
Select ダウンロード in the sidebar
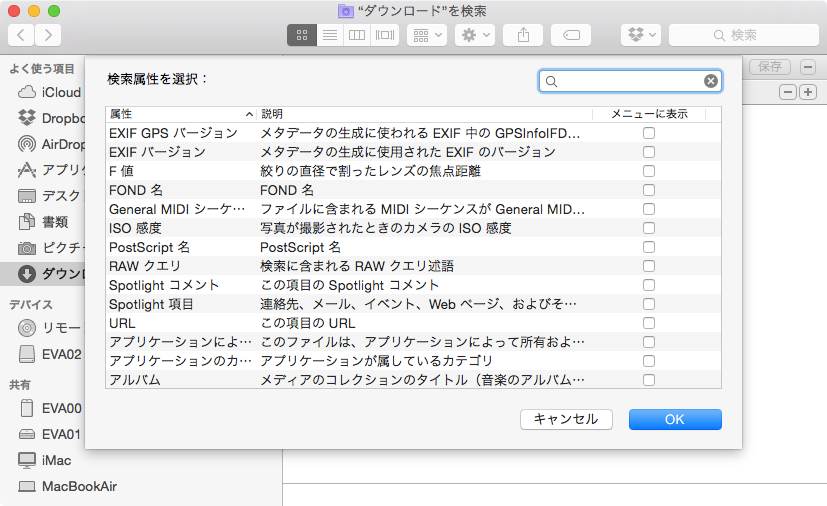click(x=42, y=274)
